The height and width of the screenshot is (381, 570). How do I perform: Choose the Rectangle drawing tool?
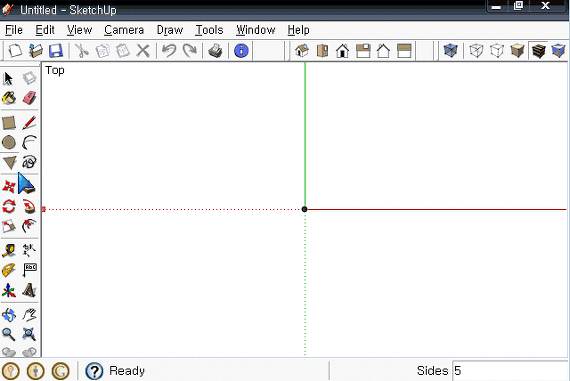[x=9, y=123]
